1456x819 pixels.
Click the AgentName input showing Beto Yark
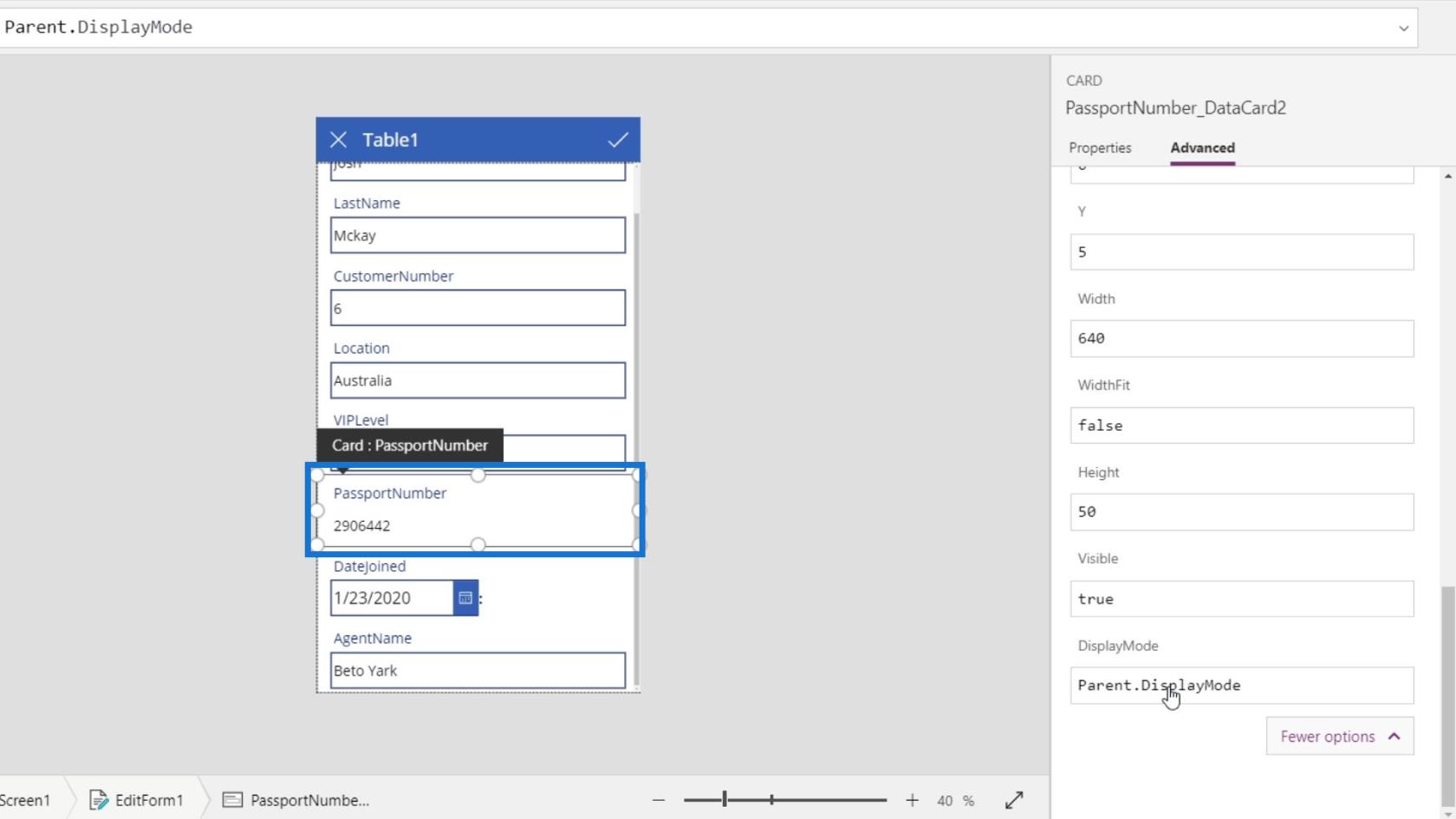point(478,671)
